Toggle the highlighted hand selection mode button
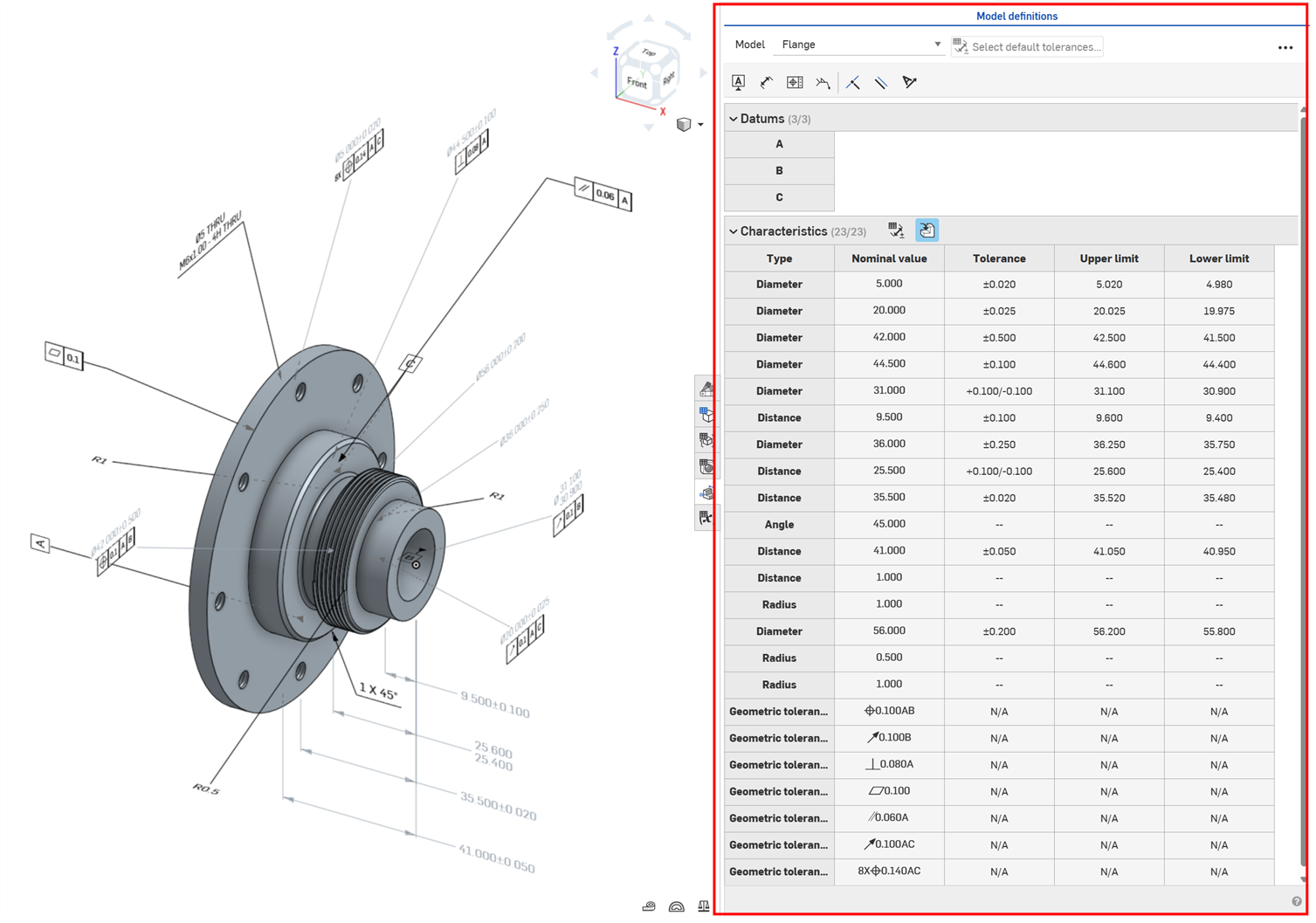This screenshot has width=1316, height=923. click(927, 230)
